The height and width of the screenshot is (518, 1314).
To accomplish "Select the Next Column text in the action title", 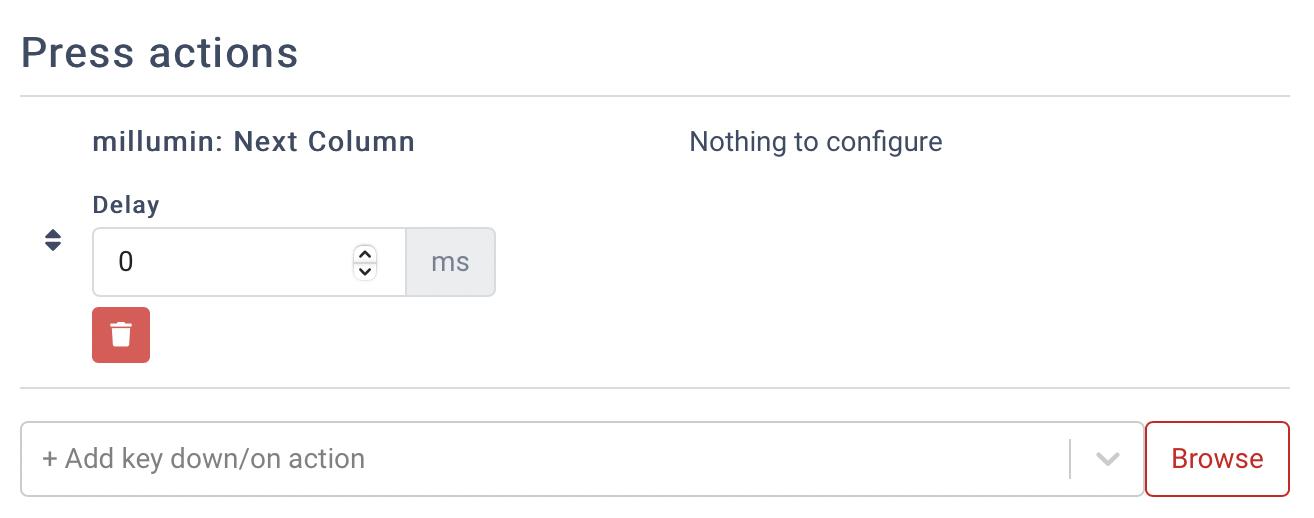I will coord(324,142).
